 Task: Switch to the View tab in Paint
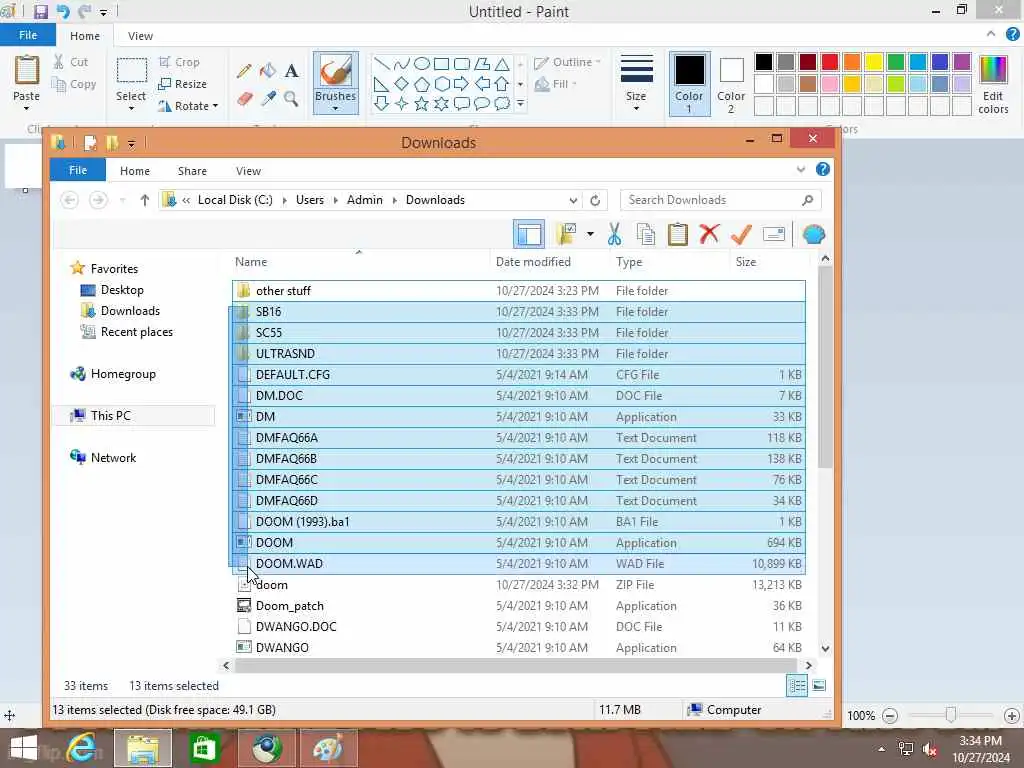point(140,36)
